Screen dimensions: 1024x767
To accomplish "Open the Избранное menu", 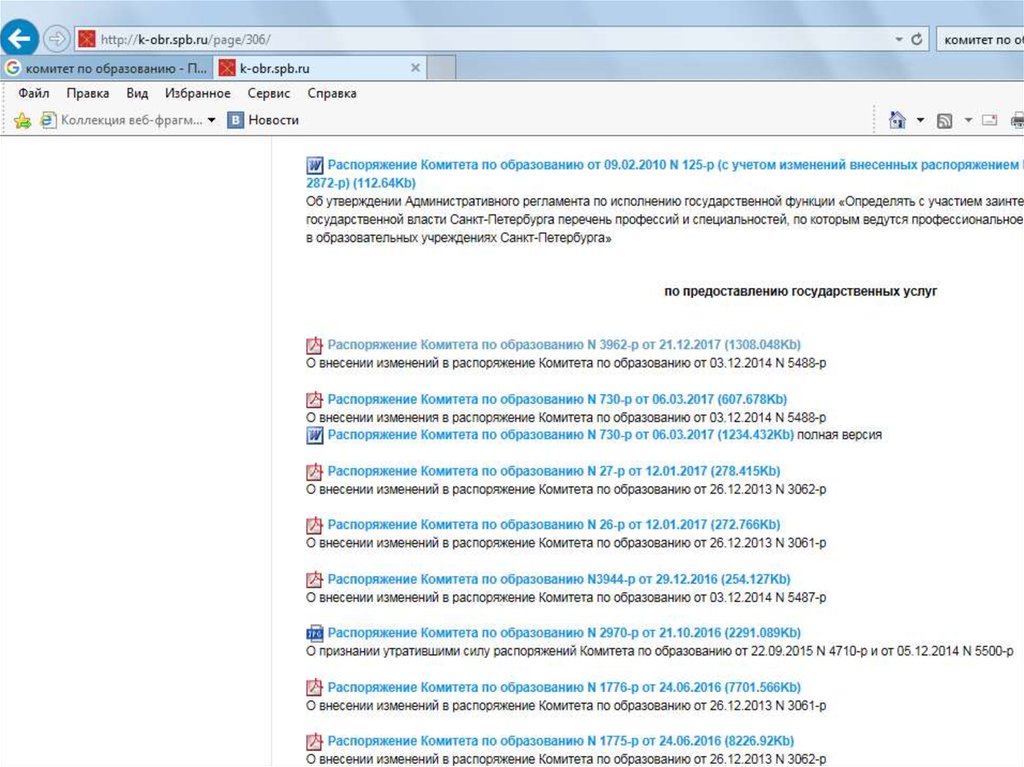I will pos(198,93).
